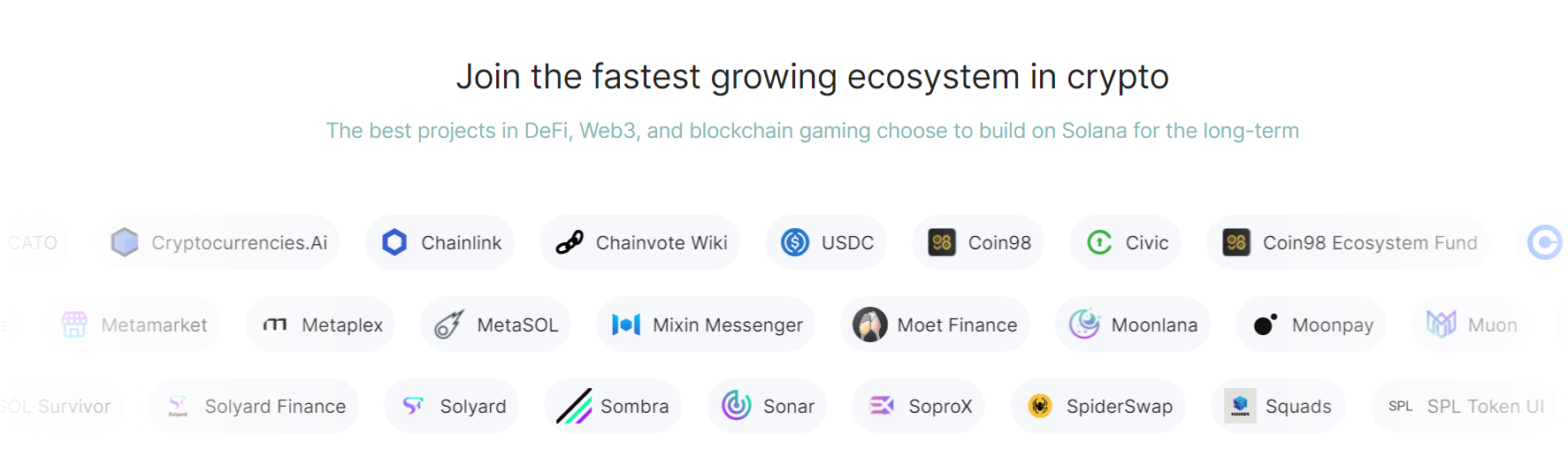1568x450 pixels.
Task: Click the MetaSOL comet icon
Action: pyautogui.click(x=449, y=324)
